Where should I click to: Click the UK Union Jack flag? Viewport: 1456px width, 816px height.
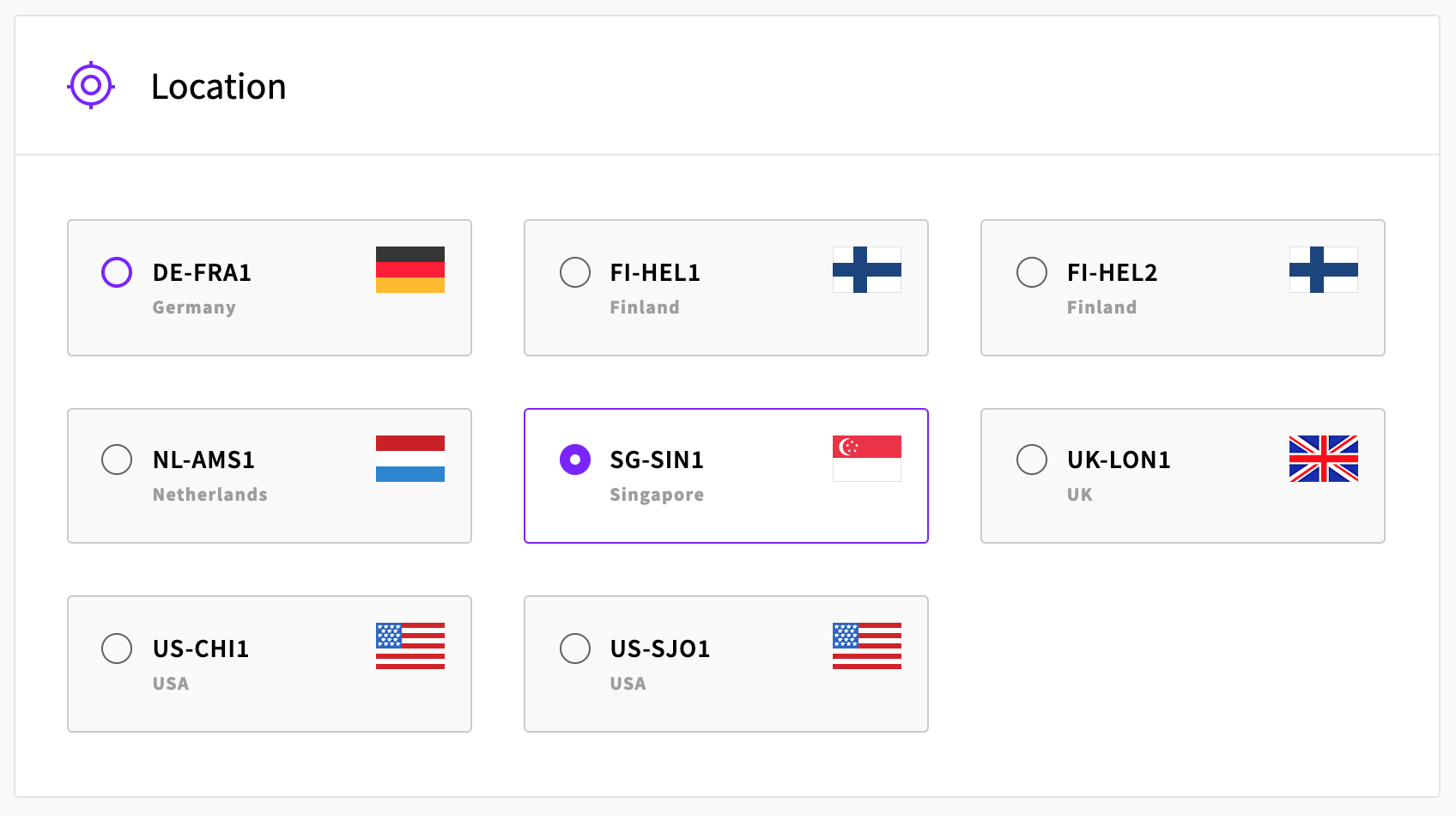click(x=1323, y=459)
